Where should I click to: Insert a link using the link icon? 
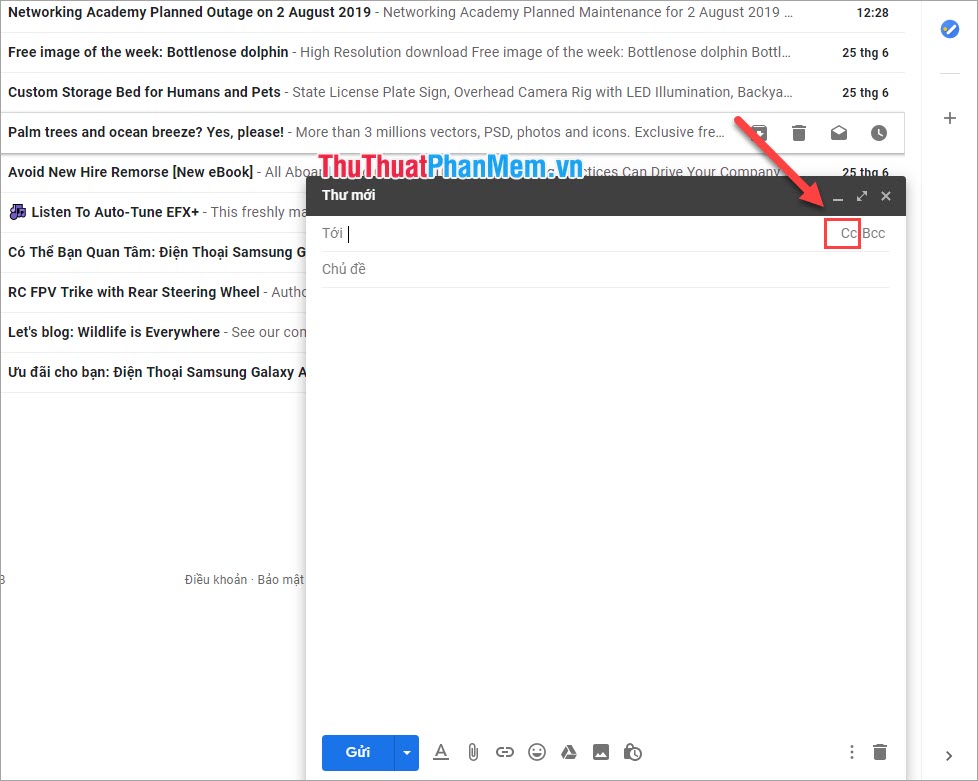tap(504, 752)
